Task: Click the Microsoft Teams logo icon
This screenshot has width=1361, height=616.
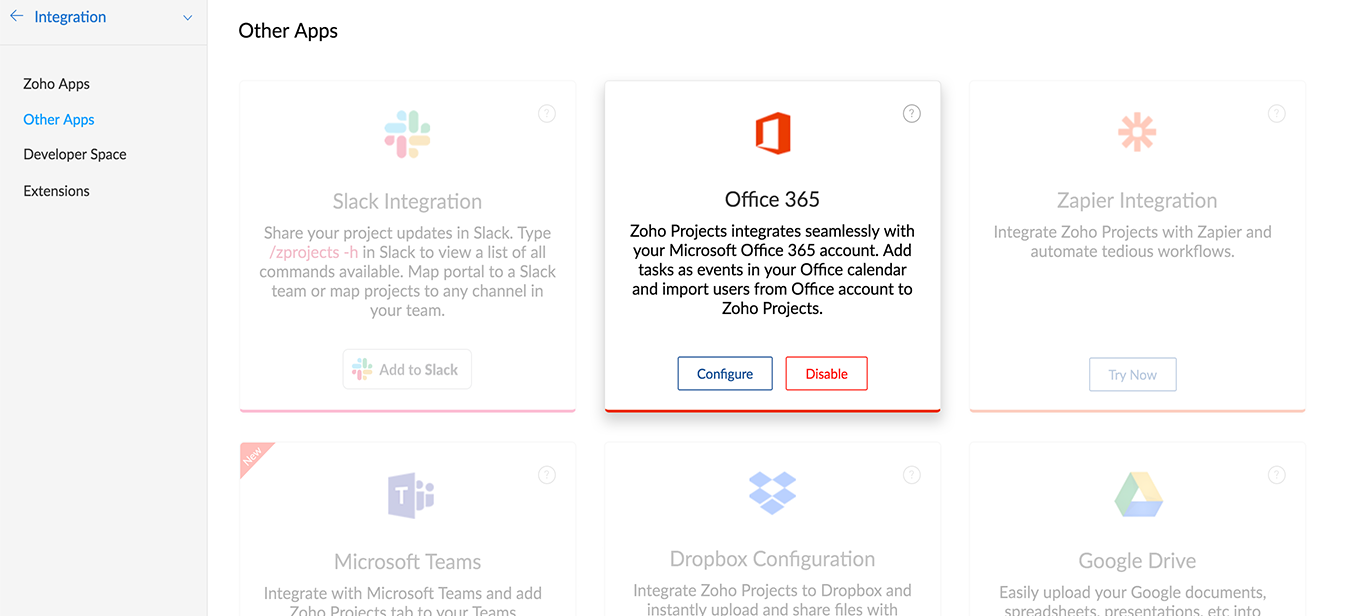Action: 410,495
